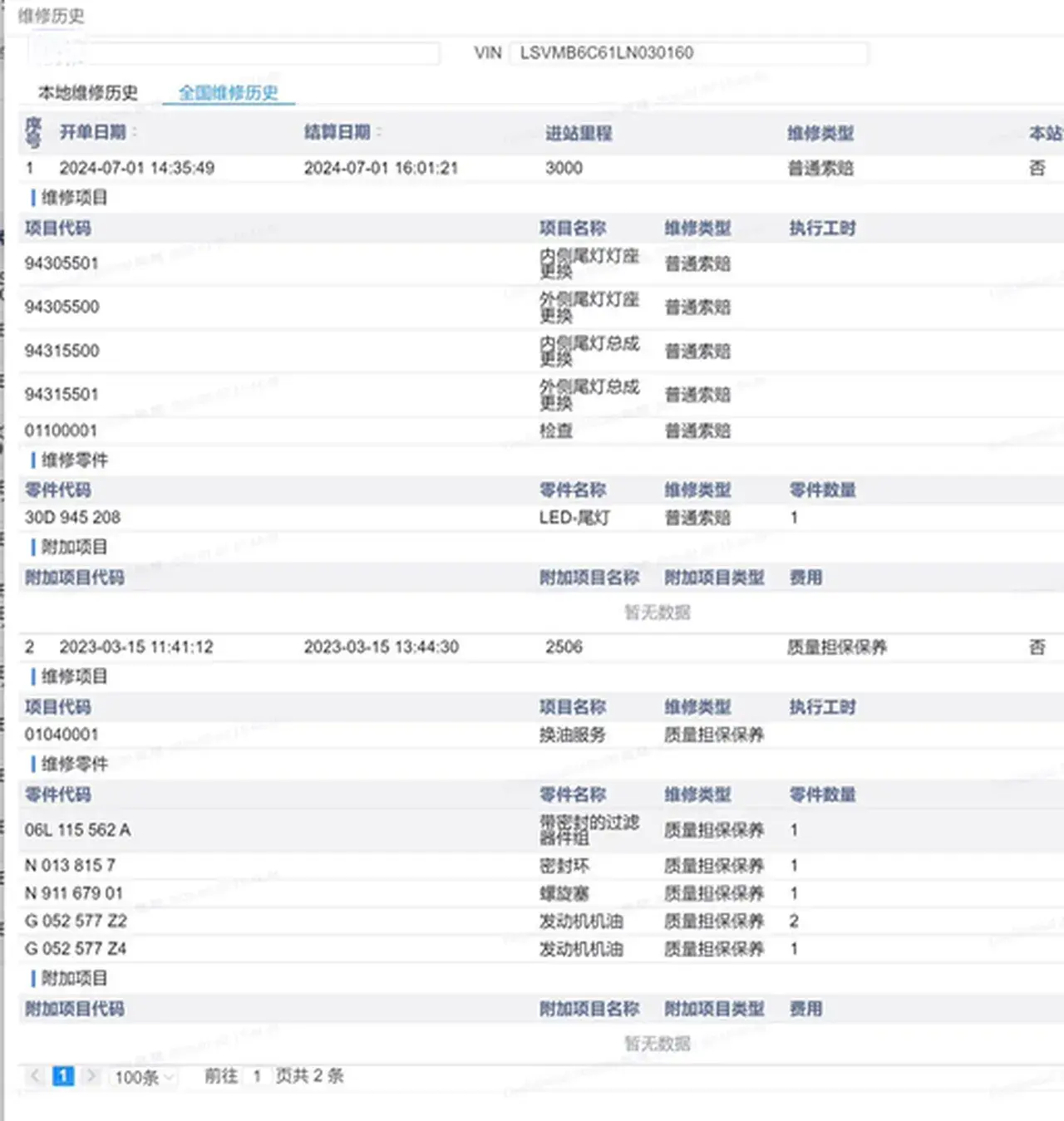
Task: Select page number 1 in pagination
Action: (x=63, y=1076)
